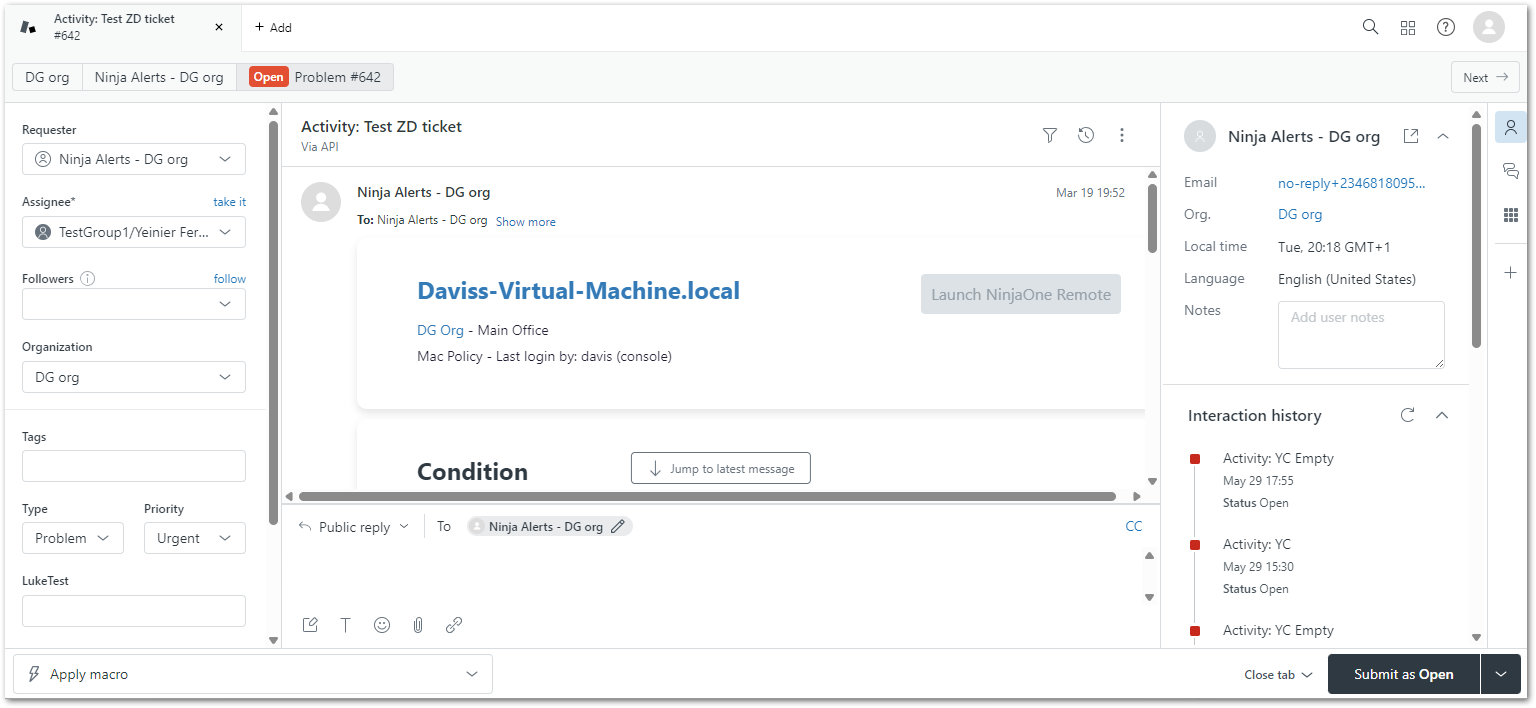Open user profile in new window
Viewport: 1536px width, 708px height.
tap(1410, 136)
